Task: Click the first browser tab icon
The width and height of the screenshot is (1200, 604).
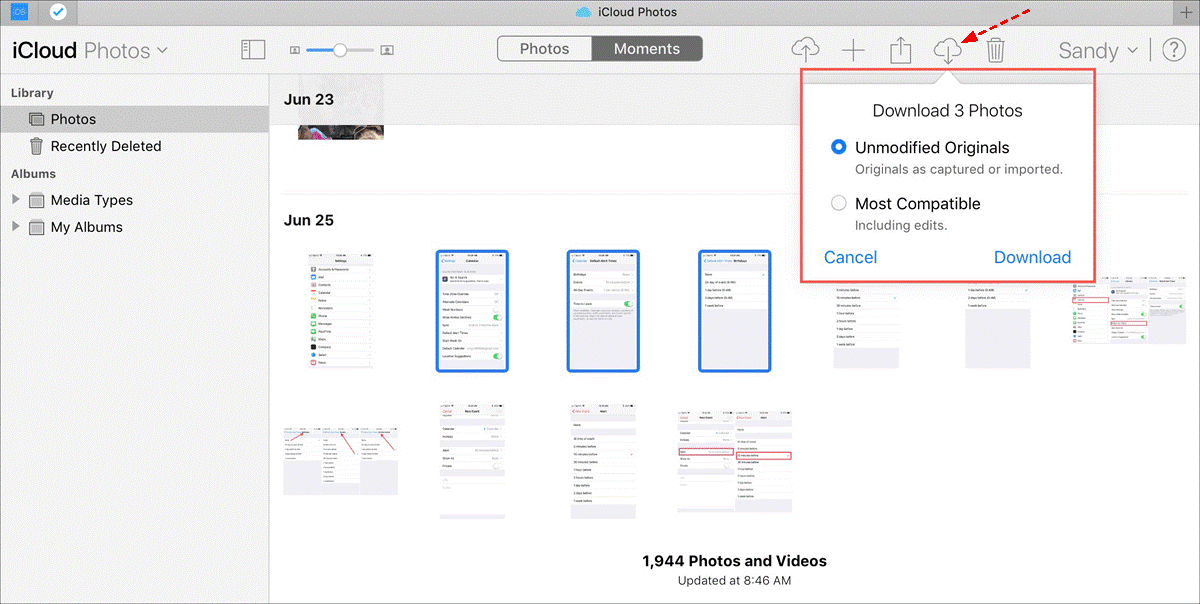Action: pyautogui.click(x=20, y=12)
